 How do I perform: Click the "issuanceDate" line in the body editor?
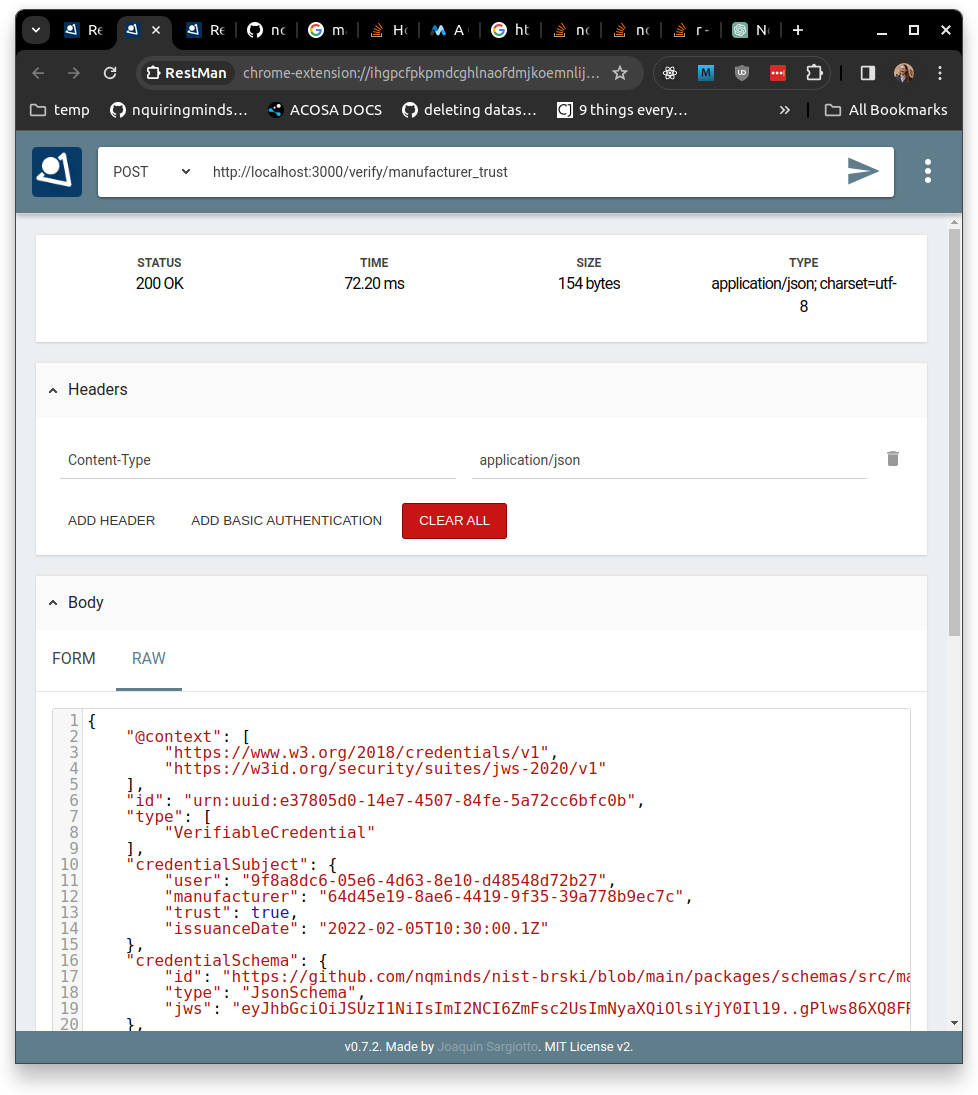(356, 929)
